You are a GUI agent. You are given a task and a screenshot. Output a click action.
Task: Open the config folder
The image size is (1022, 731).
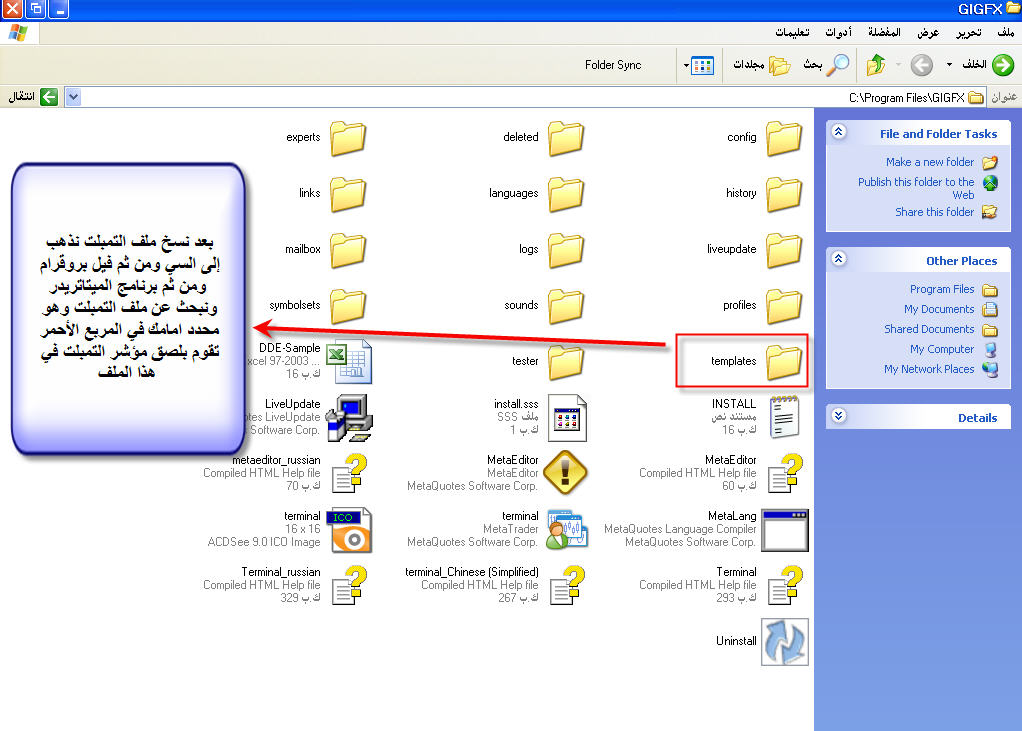(783, 137)
